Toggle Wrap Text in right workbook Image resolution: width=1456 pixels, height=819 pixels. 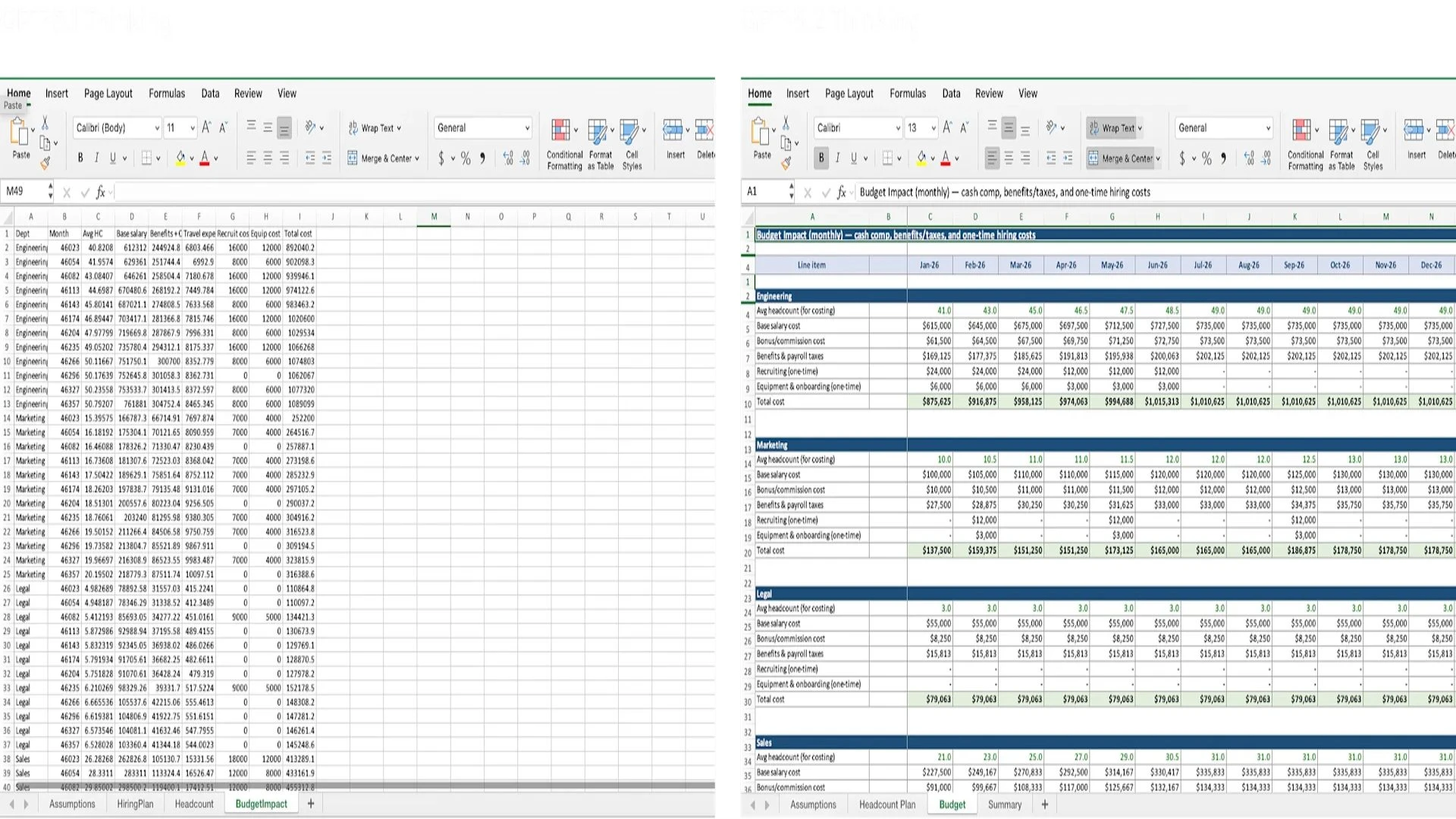[1116, 128]
